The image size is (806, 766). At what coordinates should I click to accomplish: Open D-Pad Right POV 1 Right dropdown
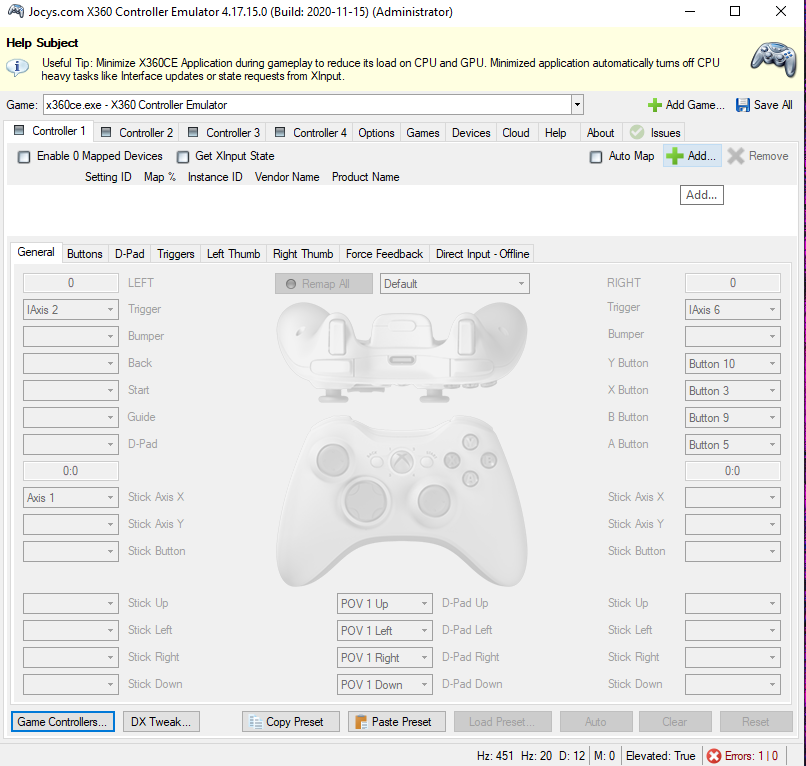point(384,658)
